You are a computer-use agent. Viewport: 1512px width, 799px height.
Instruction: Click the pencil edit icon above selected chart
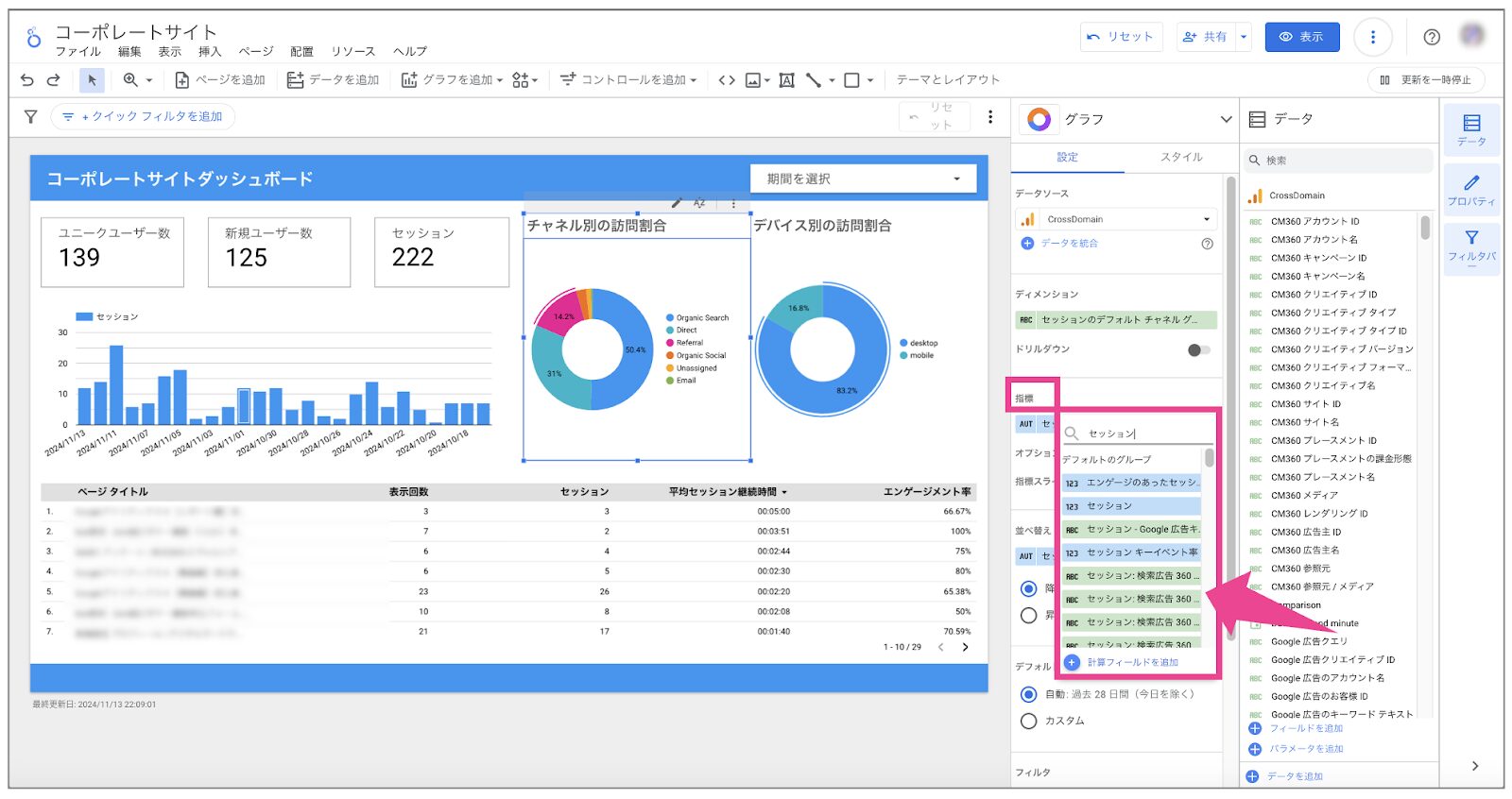[677, 203]
